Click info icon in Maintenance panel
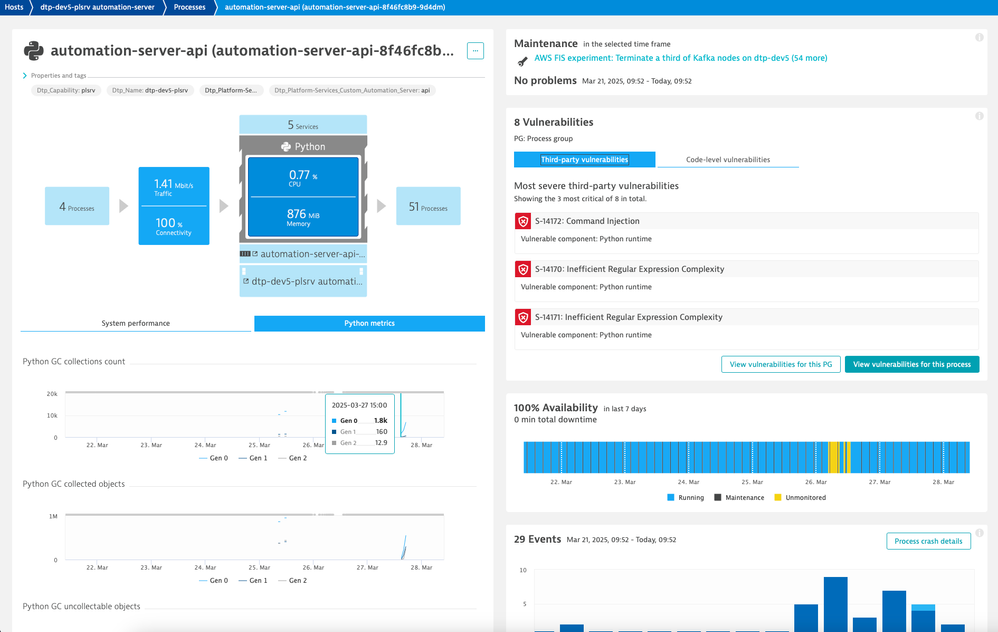The height and width of the screenshot is (632, 998). [979, 38]
